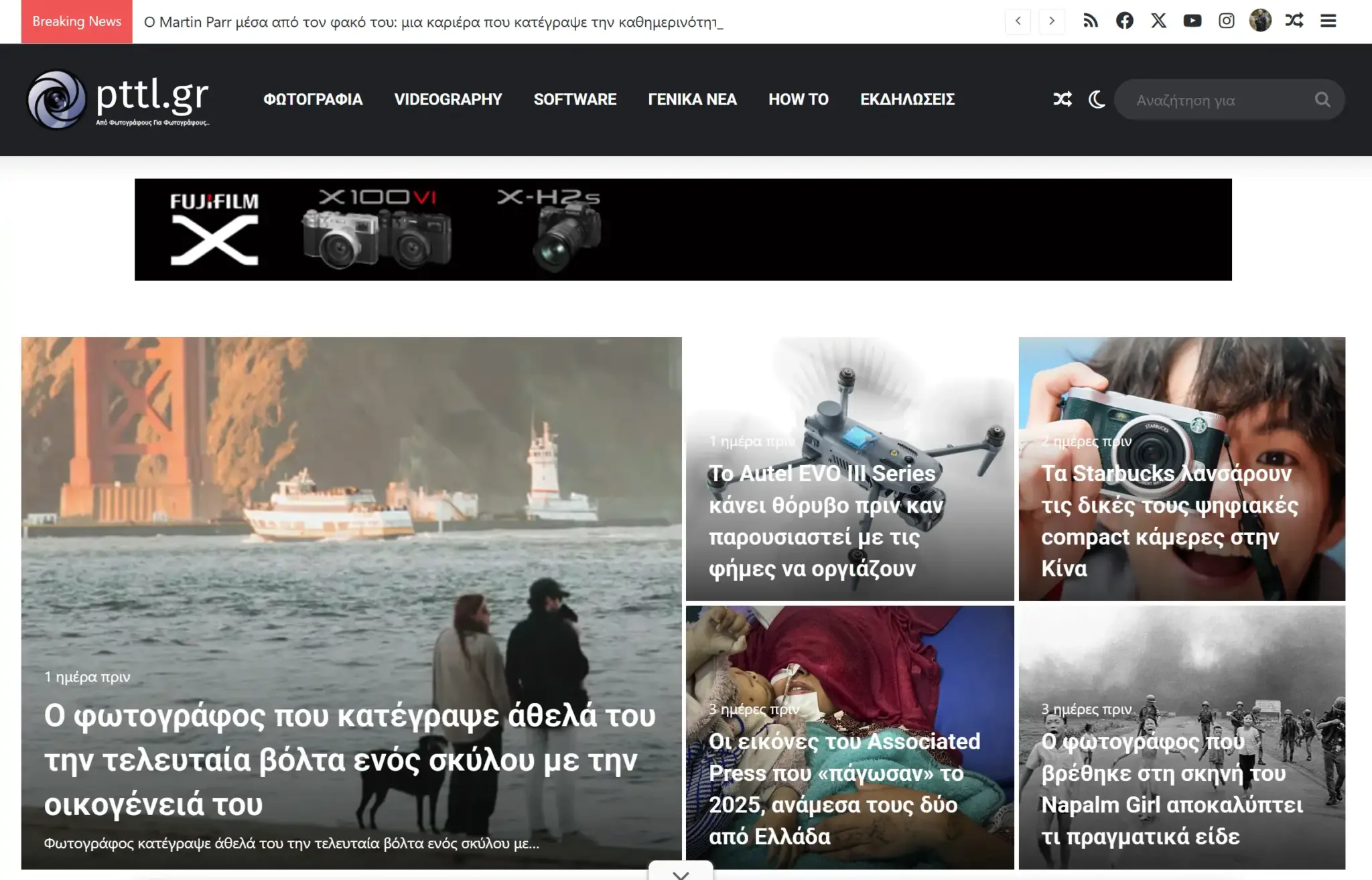Screen dimensions: 1372x880
Task: Open the ΦΩΤΟΓΡΑΦΙΑ menu
Action: point(313,100)
